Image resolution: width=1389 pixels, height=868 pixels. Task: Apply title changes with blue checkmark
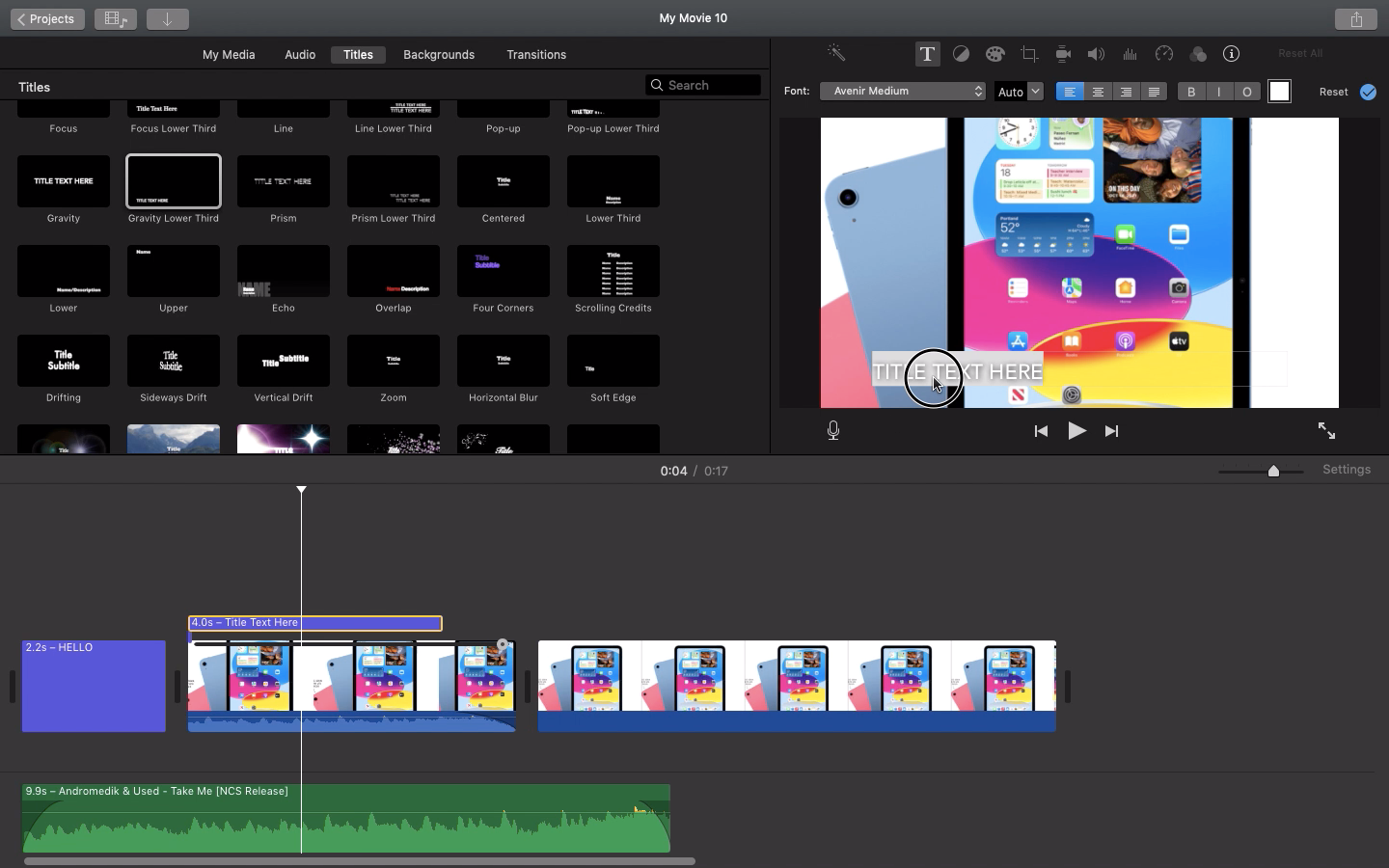tap(1369, 92)
